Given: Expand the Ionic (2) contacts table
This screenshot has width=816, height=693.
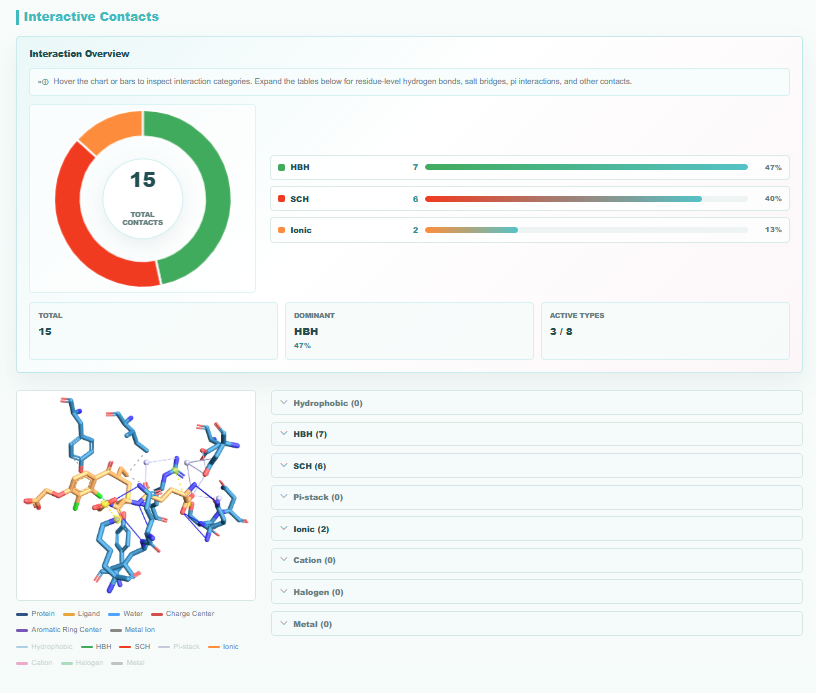Looking at the screenshot, I should point(537,529).
